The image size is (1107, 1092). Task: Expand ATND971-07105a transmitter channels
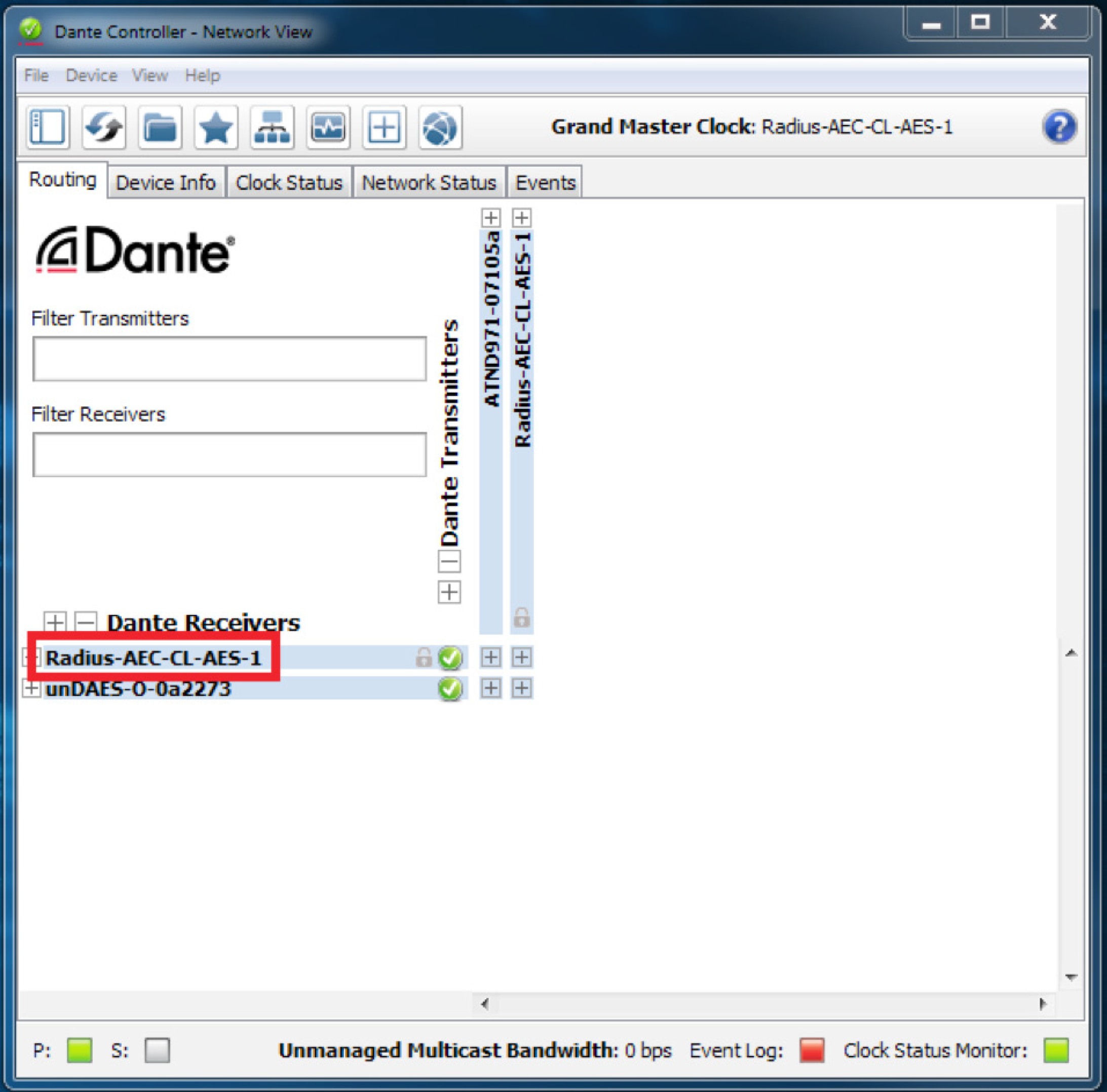[490, 217]
